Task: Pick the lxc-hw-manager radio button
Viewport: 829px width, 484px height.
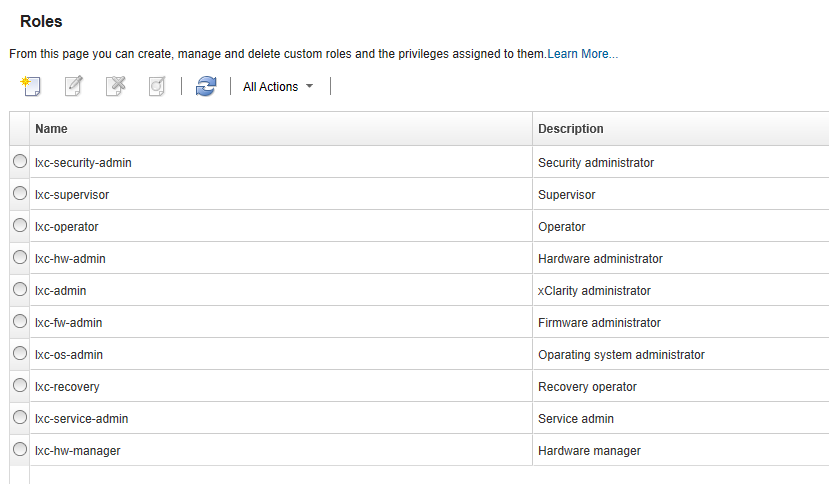Action: [20, 450]
